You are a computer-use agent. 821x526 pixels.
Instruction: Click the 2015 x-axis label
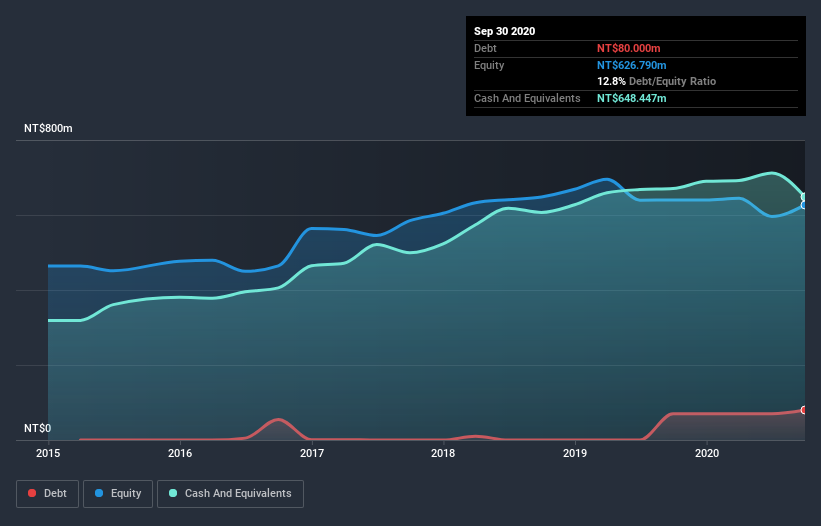48,453
